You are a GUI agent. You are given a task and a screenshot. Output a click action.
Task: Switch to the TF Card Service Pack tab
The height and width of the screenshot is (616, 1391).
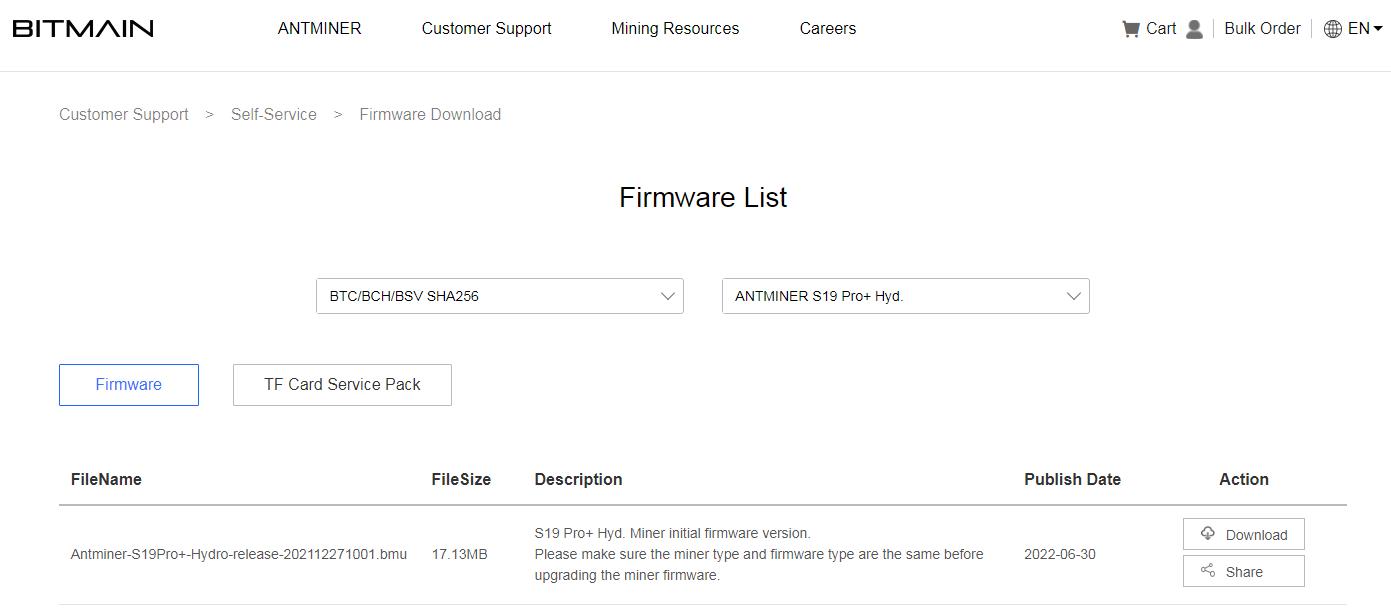[342, 385]
